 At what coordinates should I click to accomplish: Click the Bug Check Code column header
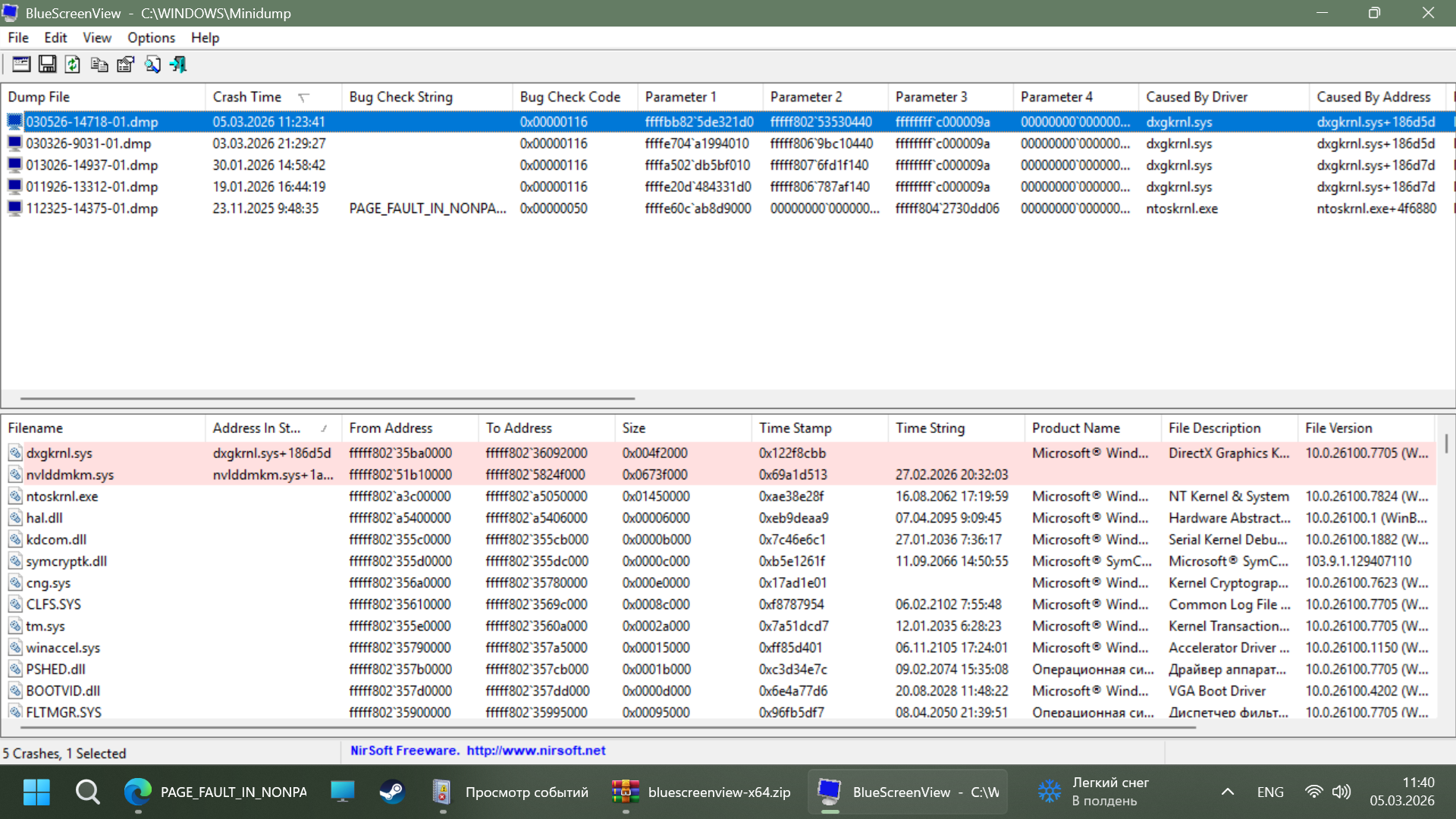pos(570,97)
